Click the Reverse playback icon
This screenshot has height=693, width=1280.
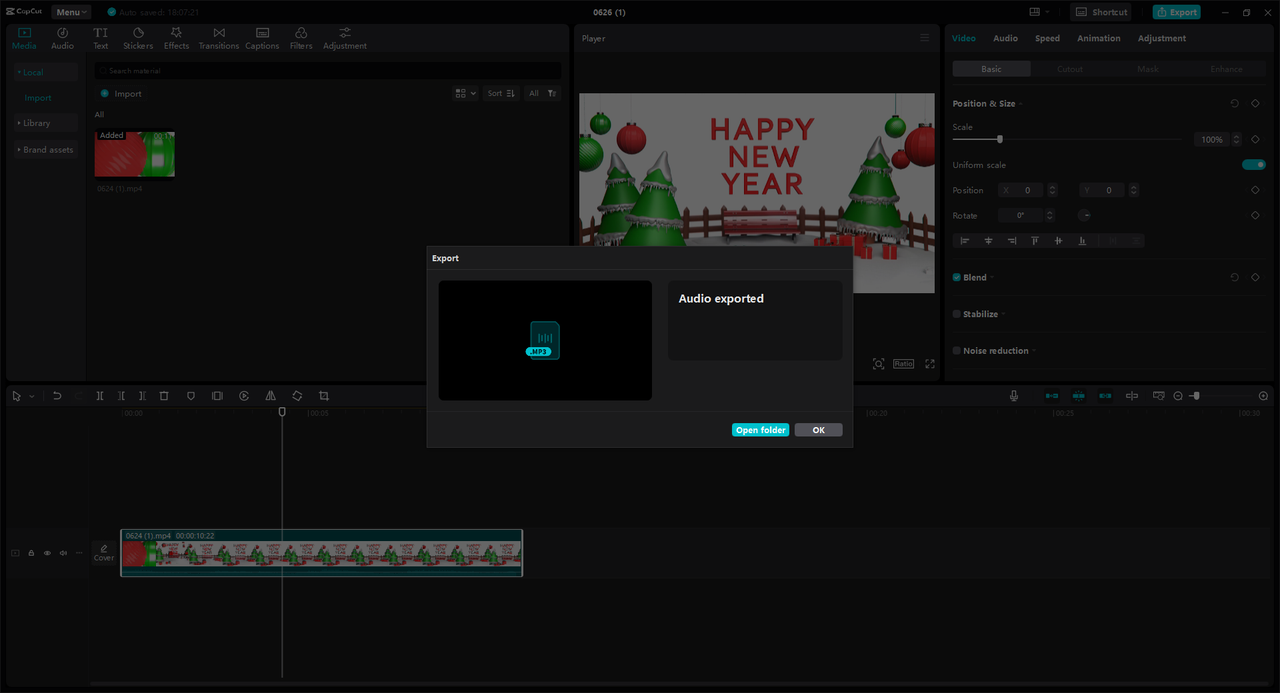(x=244, y=396)
